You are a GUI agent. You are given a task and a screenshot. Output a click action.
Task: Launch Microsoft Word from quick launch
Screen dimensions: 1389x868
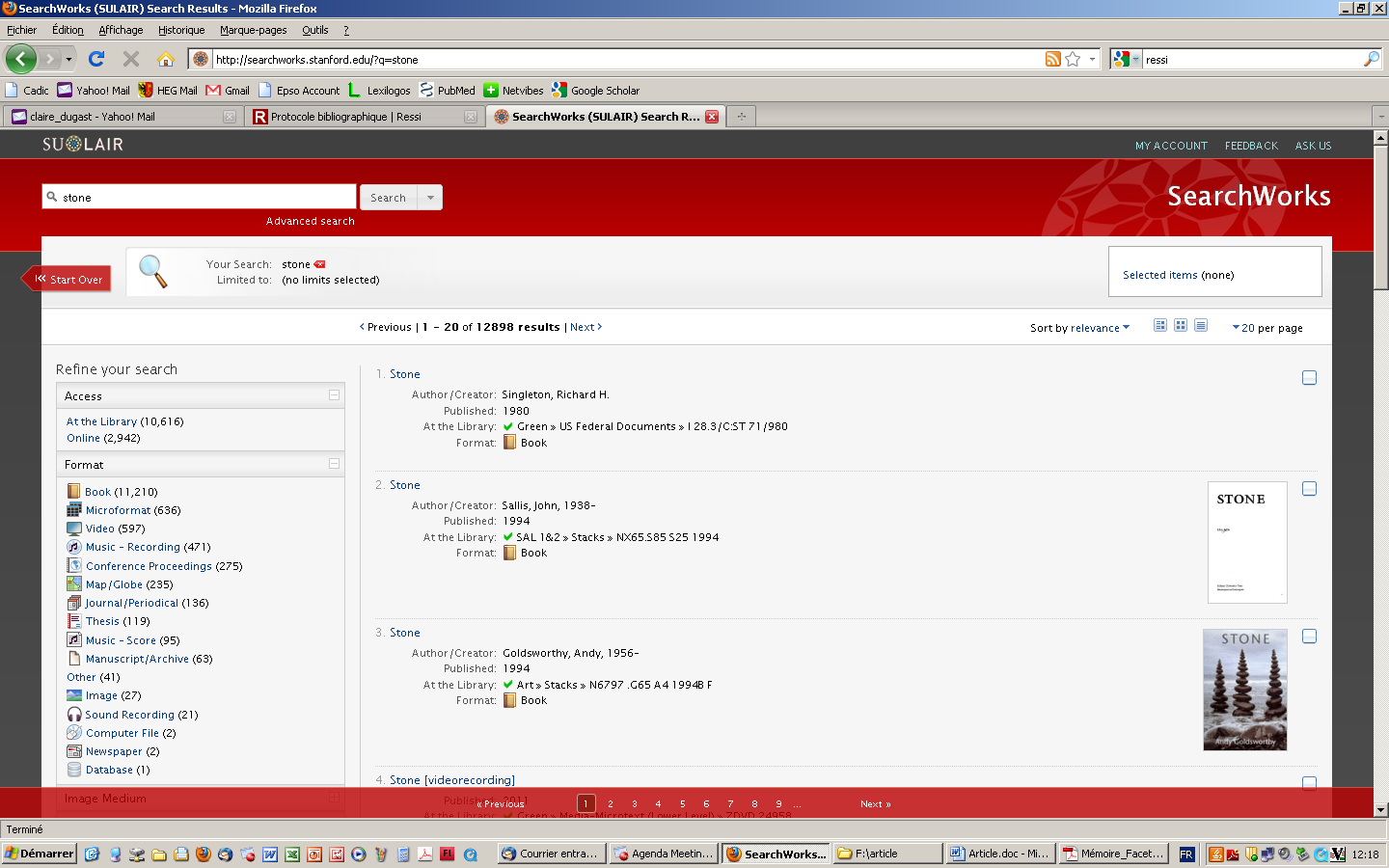pos(270,854)
